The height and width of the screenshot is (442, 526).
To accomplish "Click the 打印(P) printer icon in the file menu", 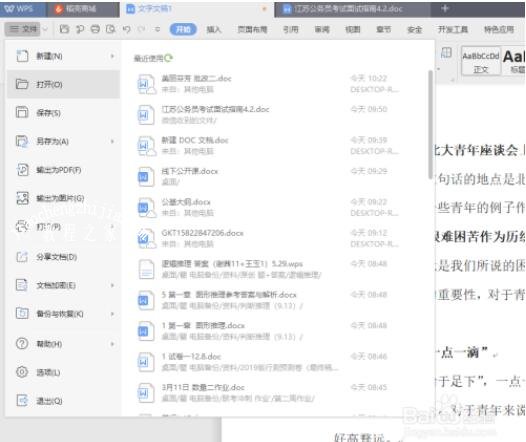I will click(22, 226).
